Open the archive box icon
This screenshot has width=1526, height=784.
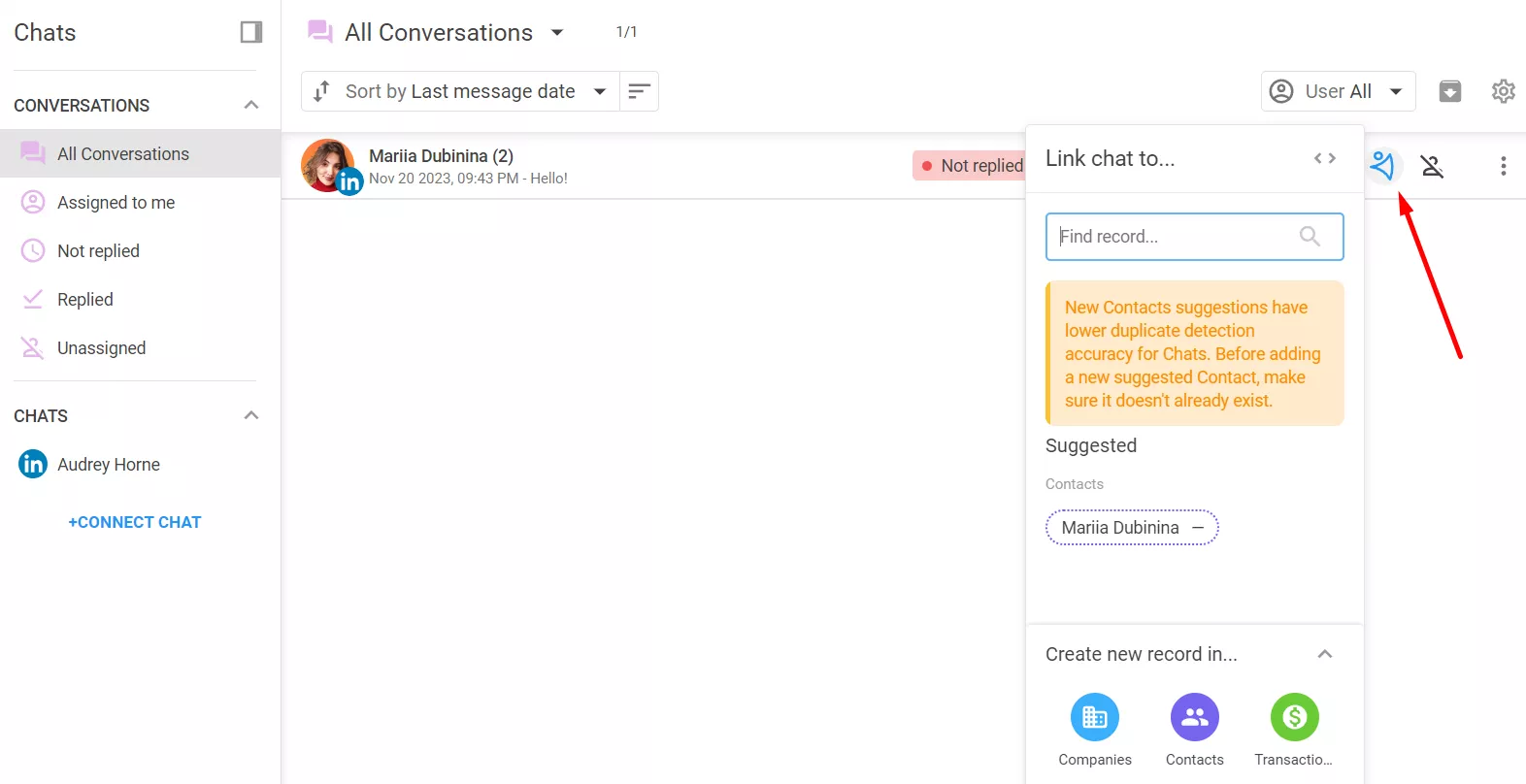click(x=1450, y=91)
